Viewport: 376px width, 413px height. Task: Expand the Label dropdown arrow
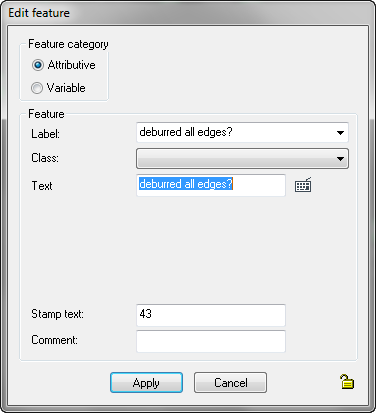(340, 133)
